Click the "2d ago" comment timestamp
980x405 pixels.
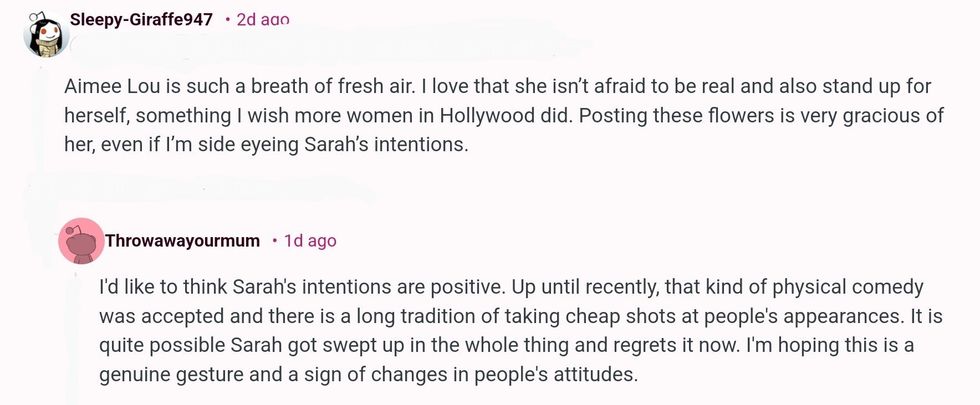(x=262, y=20)
